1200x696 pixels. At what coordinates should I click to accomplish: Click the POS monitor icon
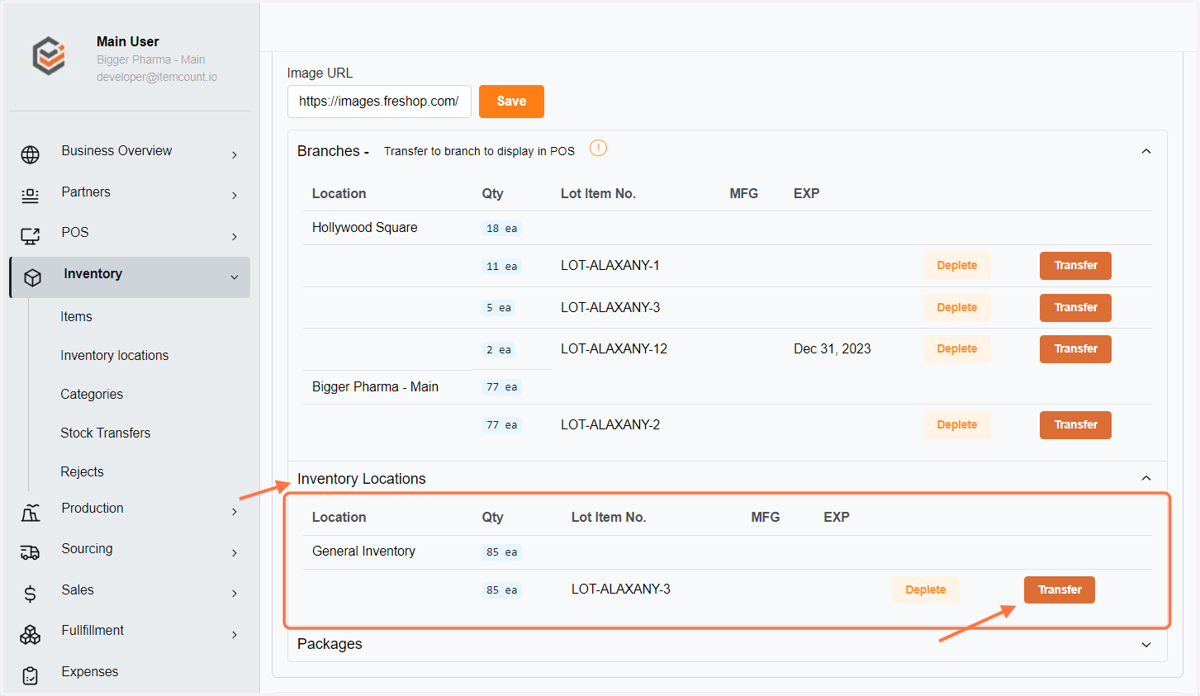pos(30,236)
